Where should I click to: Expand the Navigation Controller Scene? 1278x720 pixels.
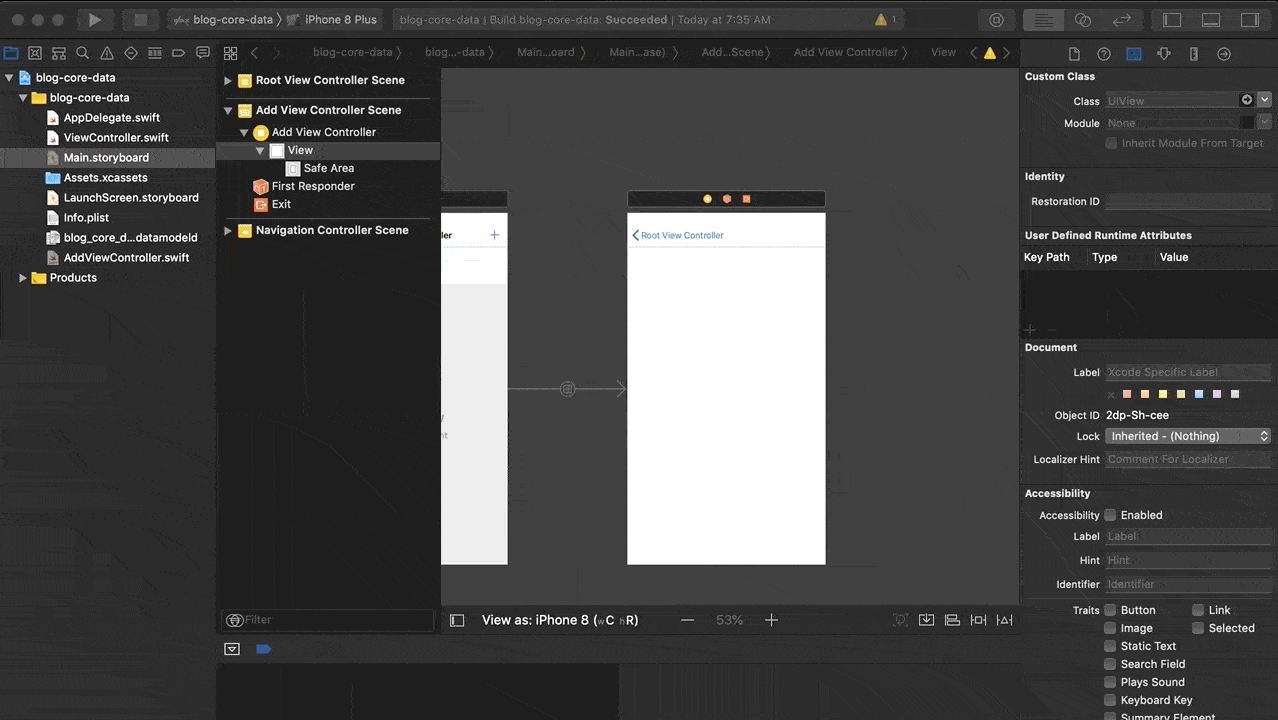(x=228, y=230)
